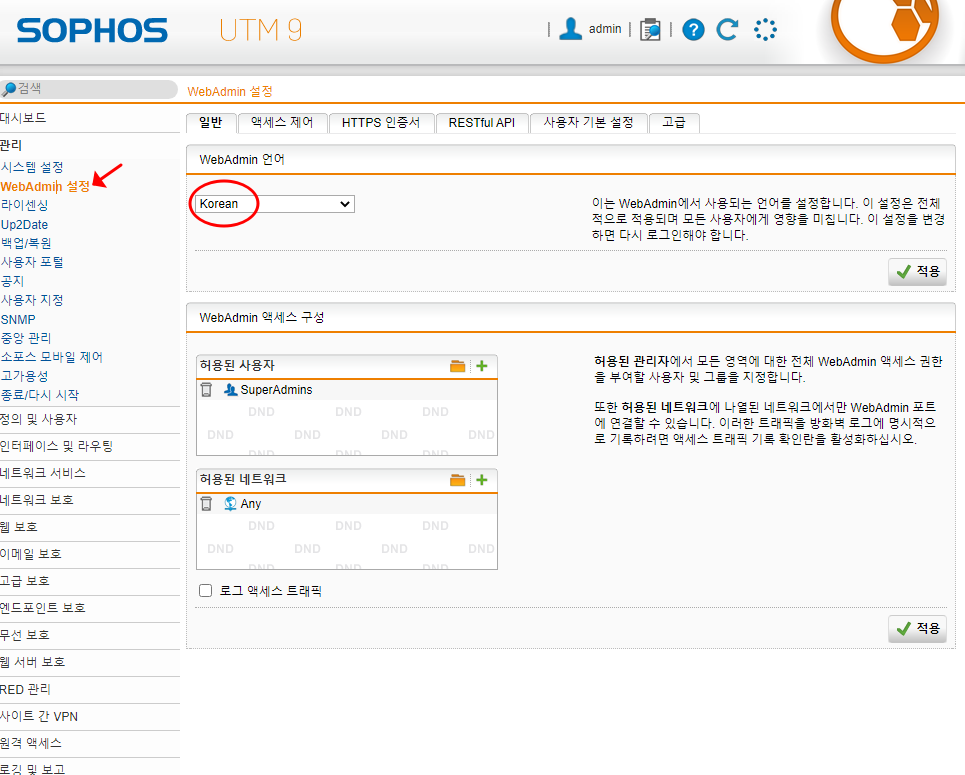Open 사용자 포털 in sidebar
This screenshot has width=965, height=775.
click(x=32, y=262)
